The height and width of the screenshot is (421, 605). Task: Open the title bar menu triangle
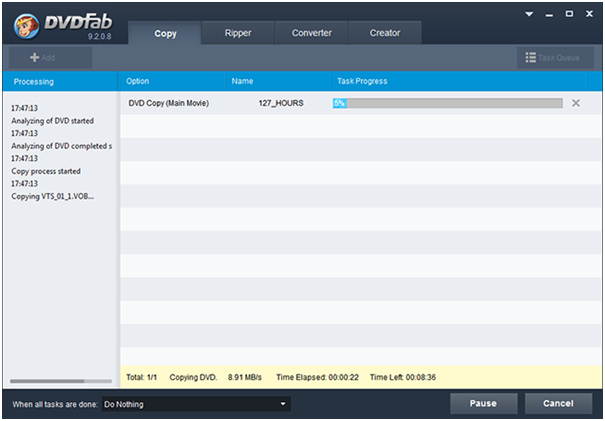point(529,14)
